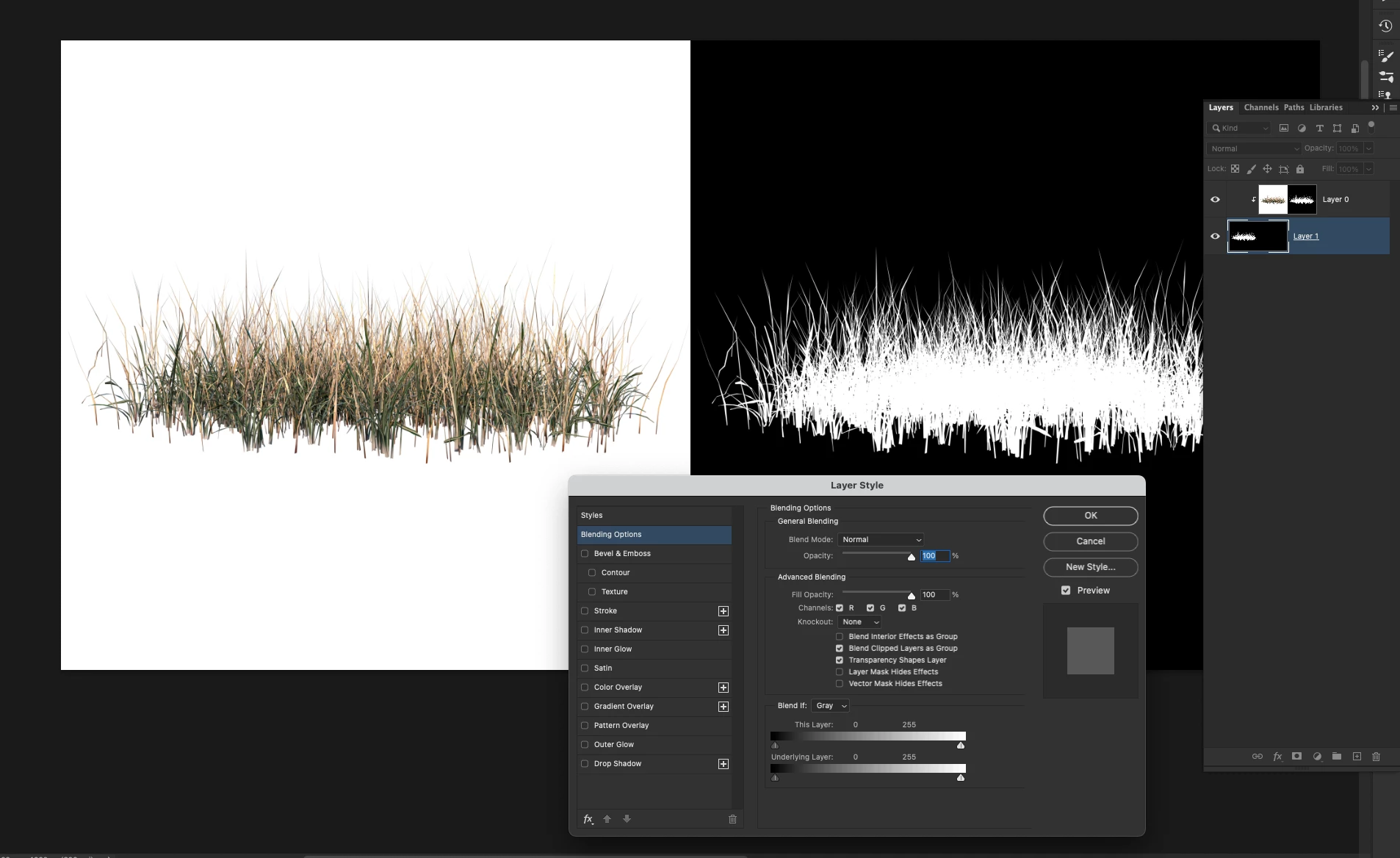Screen dimensions: 1400x858
Task: Enable the Stroke effect checkbox
Action: pyautogui.click(x=585, y=611)
